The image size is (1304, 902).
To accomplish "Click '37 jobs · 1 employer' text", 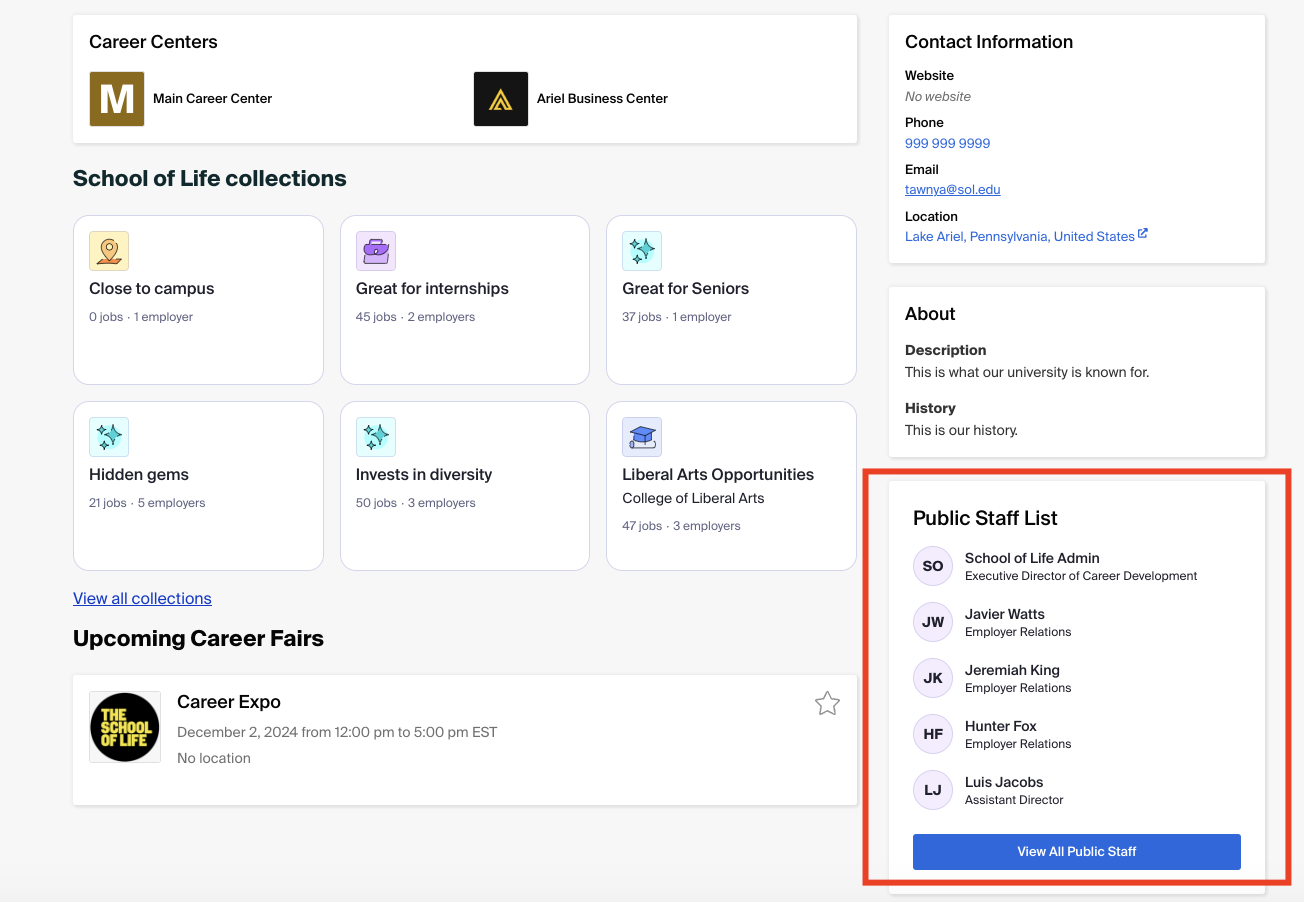I will [677, 317].
